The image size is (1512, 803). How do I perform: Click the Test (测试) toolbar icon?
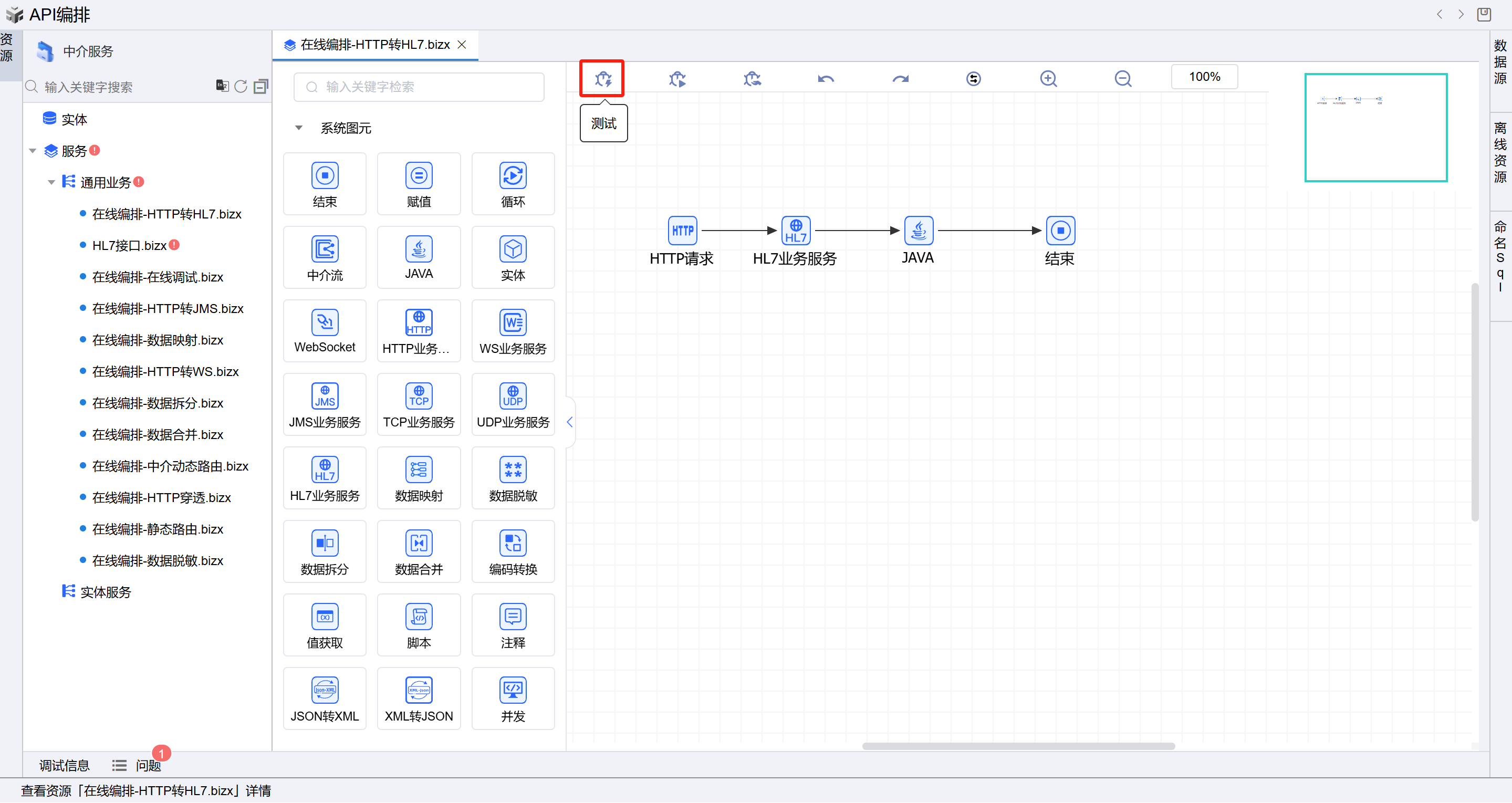tap(602, 79)
